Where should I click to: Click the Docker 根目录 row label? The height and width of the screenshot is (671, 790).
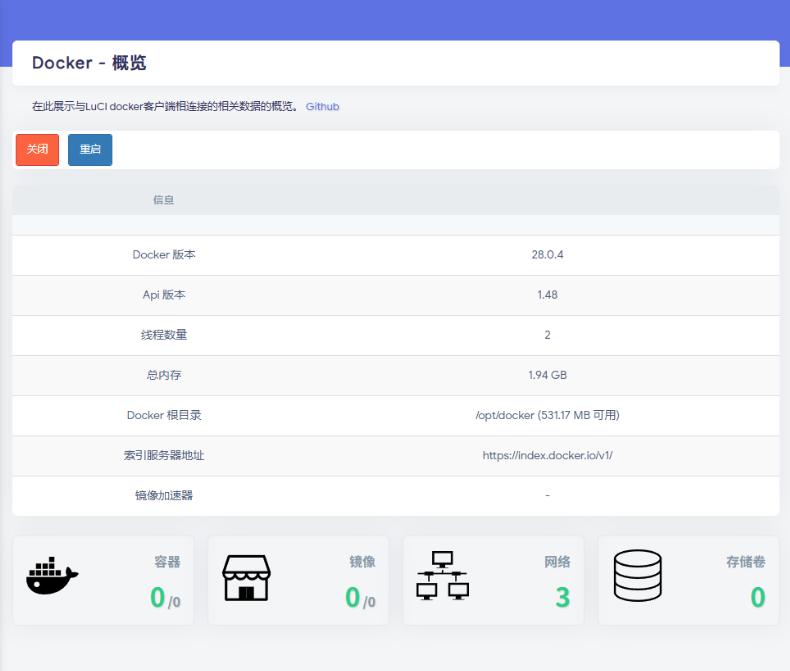point(164,415)
